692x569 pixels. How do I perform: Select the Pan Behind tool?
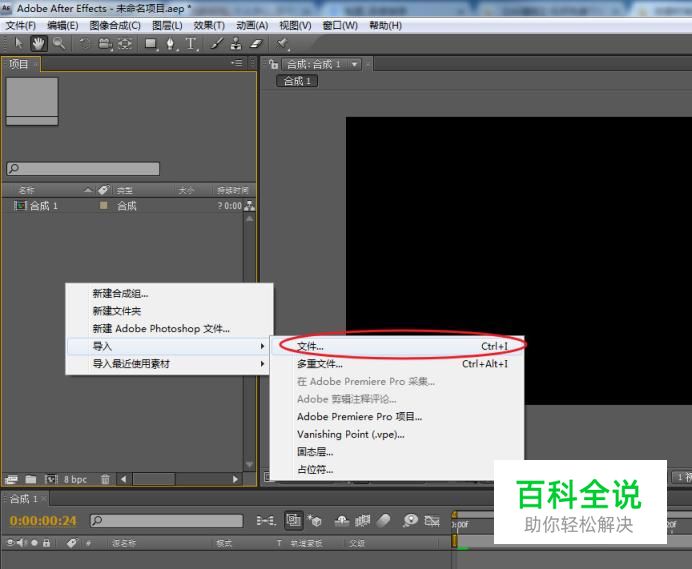(125, 43)
